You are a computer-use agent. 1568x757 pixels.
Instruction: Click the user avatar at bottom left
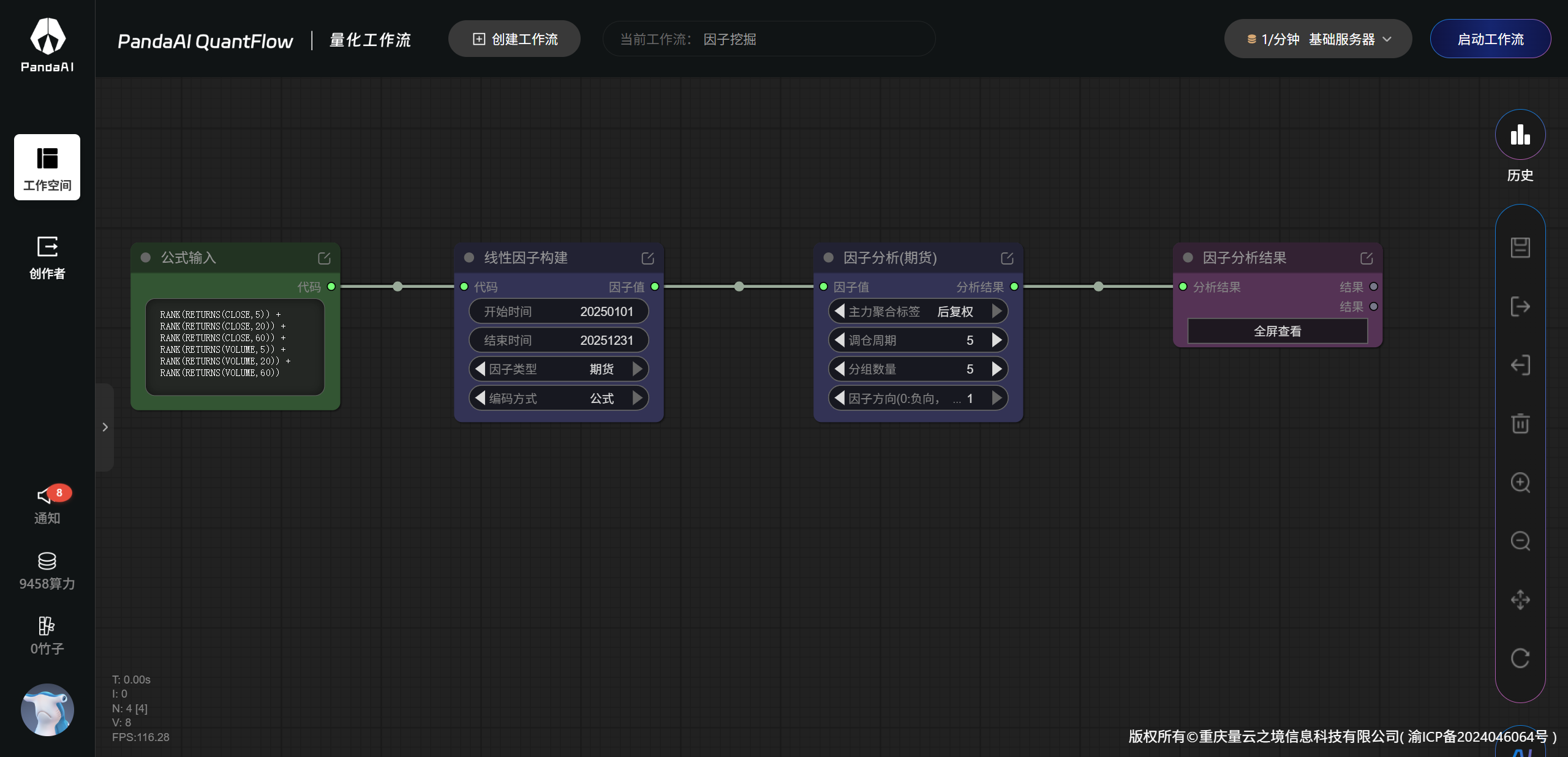click(x=47, y=709)
